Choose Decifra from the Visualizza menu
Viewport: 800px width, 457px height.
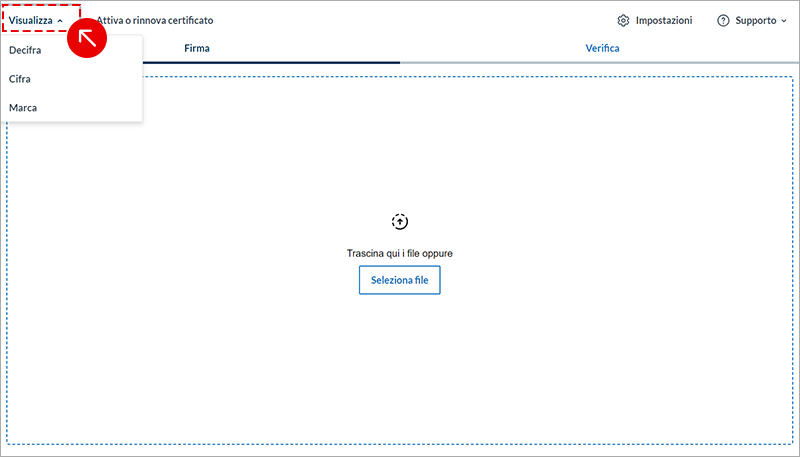point(25,49)
